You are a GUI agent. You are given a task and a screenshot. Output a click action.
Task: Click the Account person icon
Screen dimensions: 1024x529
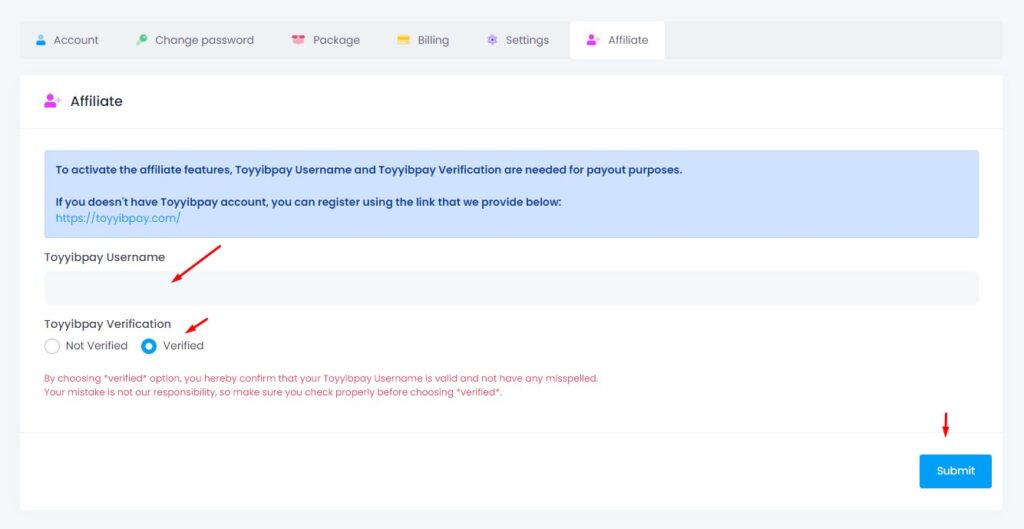[41, 40]
